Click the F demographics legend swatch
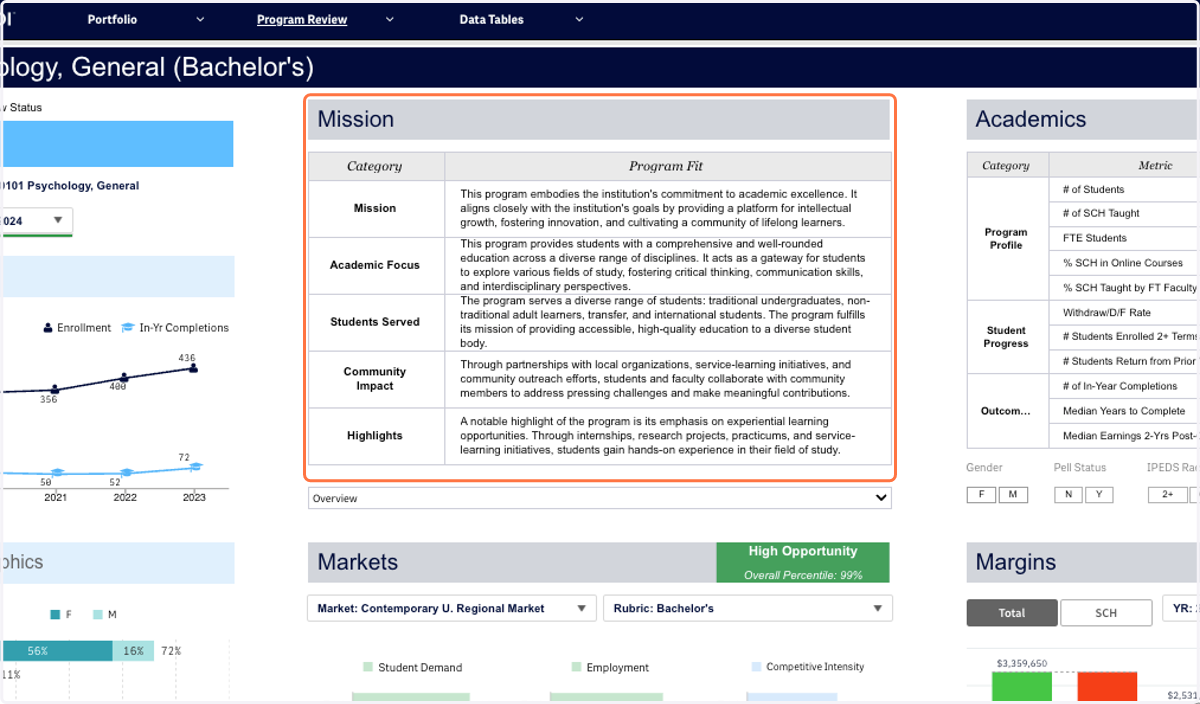Image resolution: width=1200 pixels, height=704 pixels. [x=56, y=614]
